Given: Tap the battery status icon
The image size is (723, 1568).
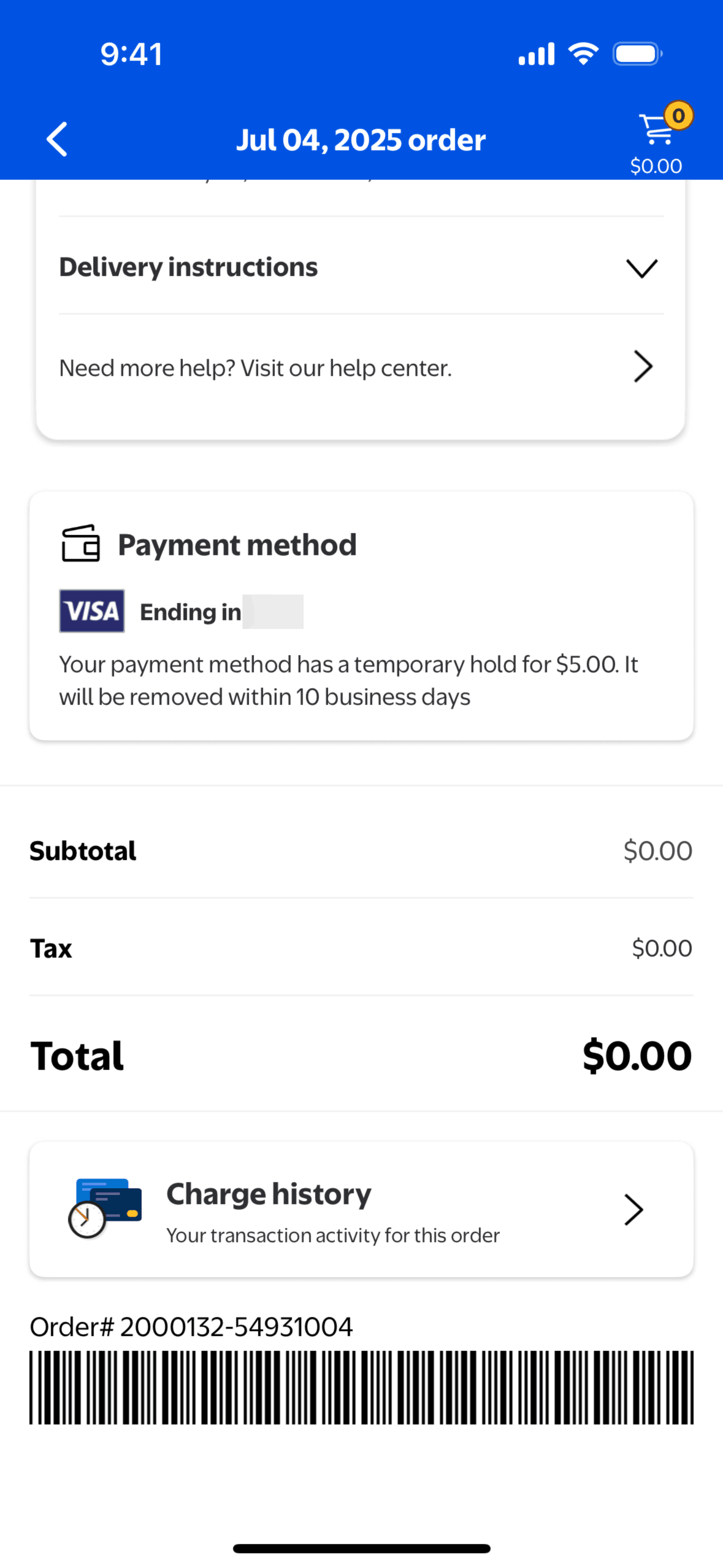Looking at the screenshot, I should pyautogui.click(x=637, y=54).
